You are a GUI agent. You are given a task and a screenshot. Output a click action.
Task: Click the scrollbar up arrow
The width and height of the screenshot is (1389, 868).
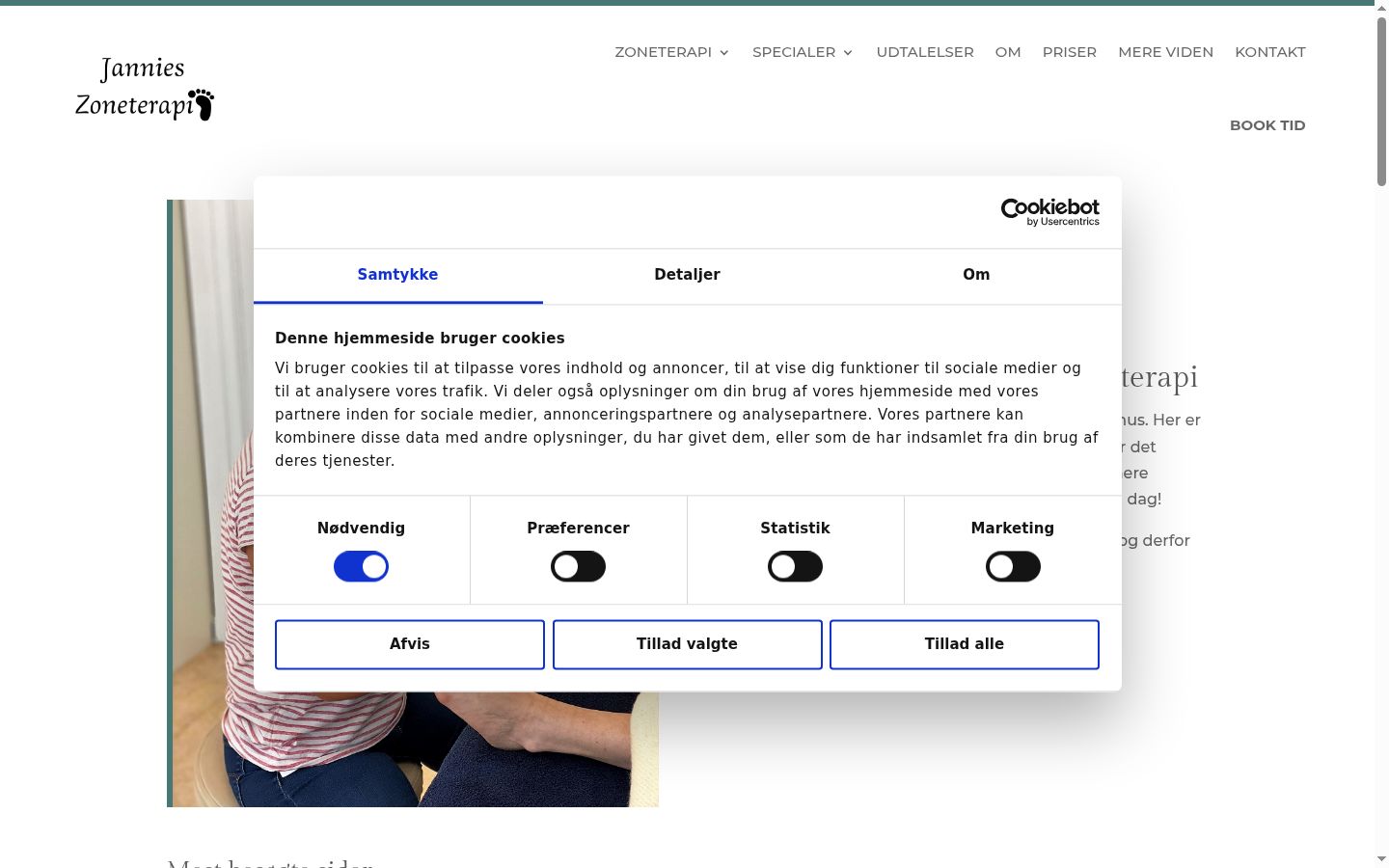1381,9
